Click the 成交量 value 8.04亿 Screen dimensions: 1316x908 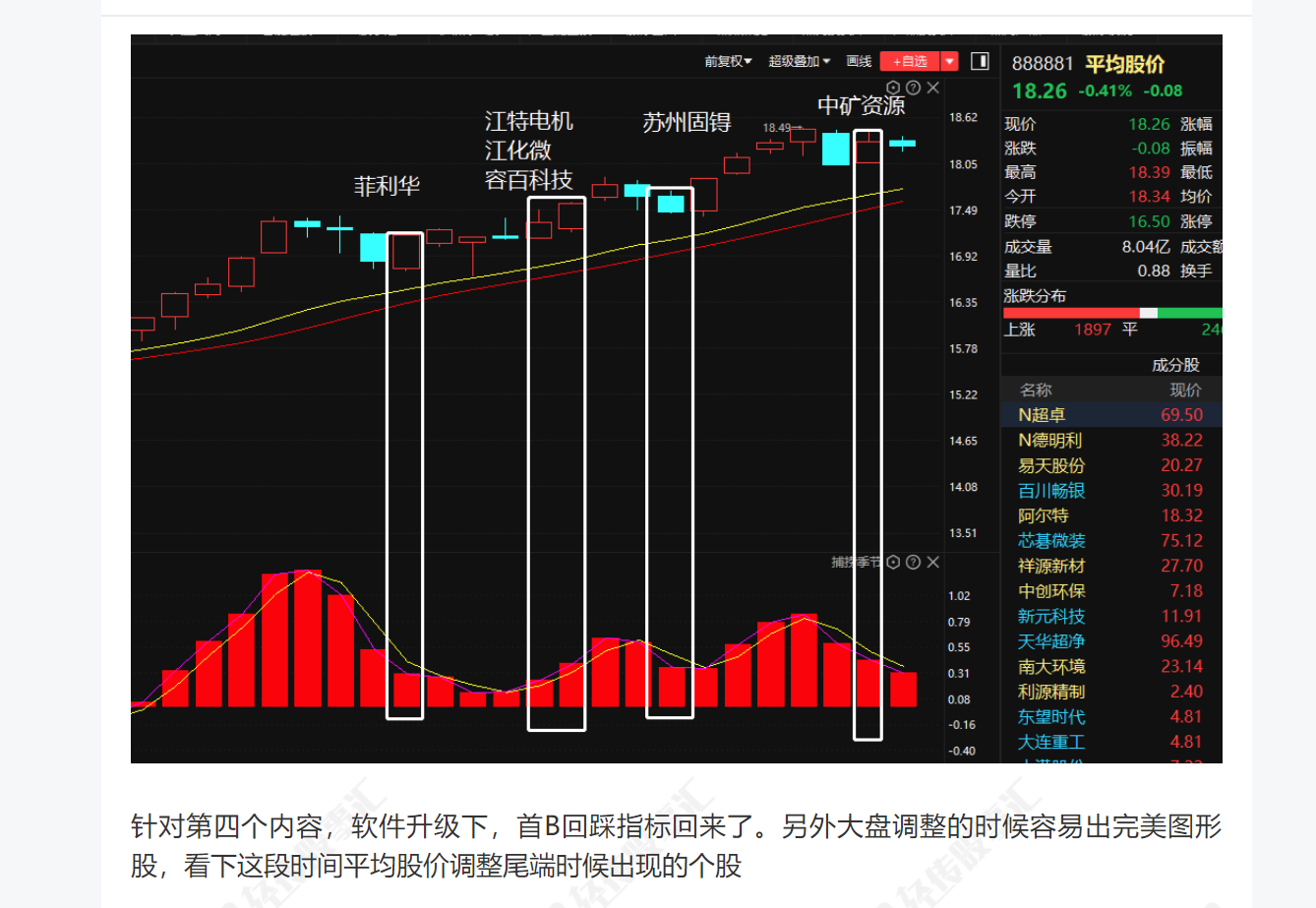(1146, 247)
